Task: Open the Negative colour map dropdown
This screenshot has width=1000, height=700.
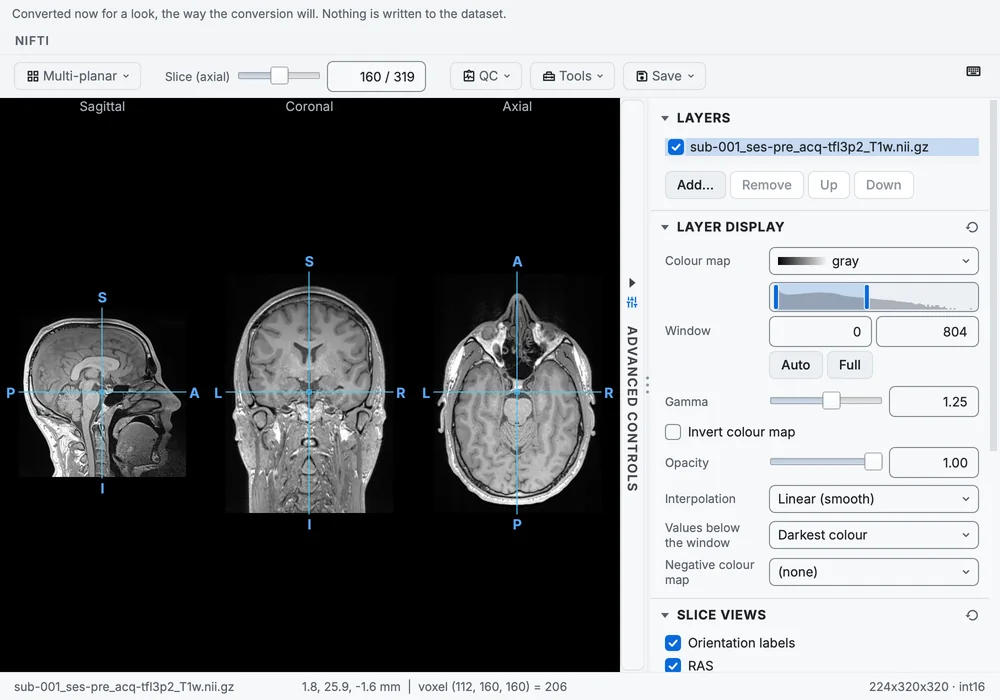Action: [873, 572]
